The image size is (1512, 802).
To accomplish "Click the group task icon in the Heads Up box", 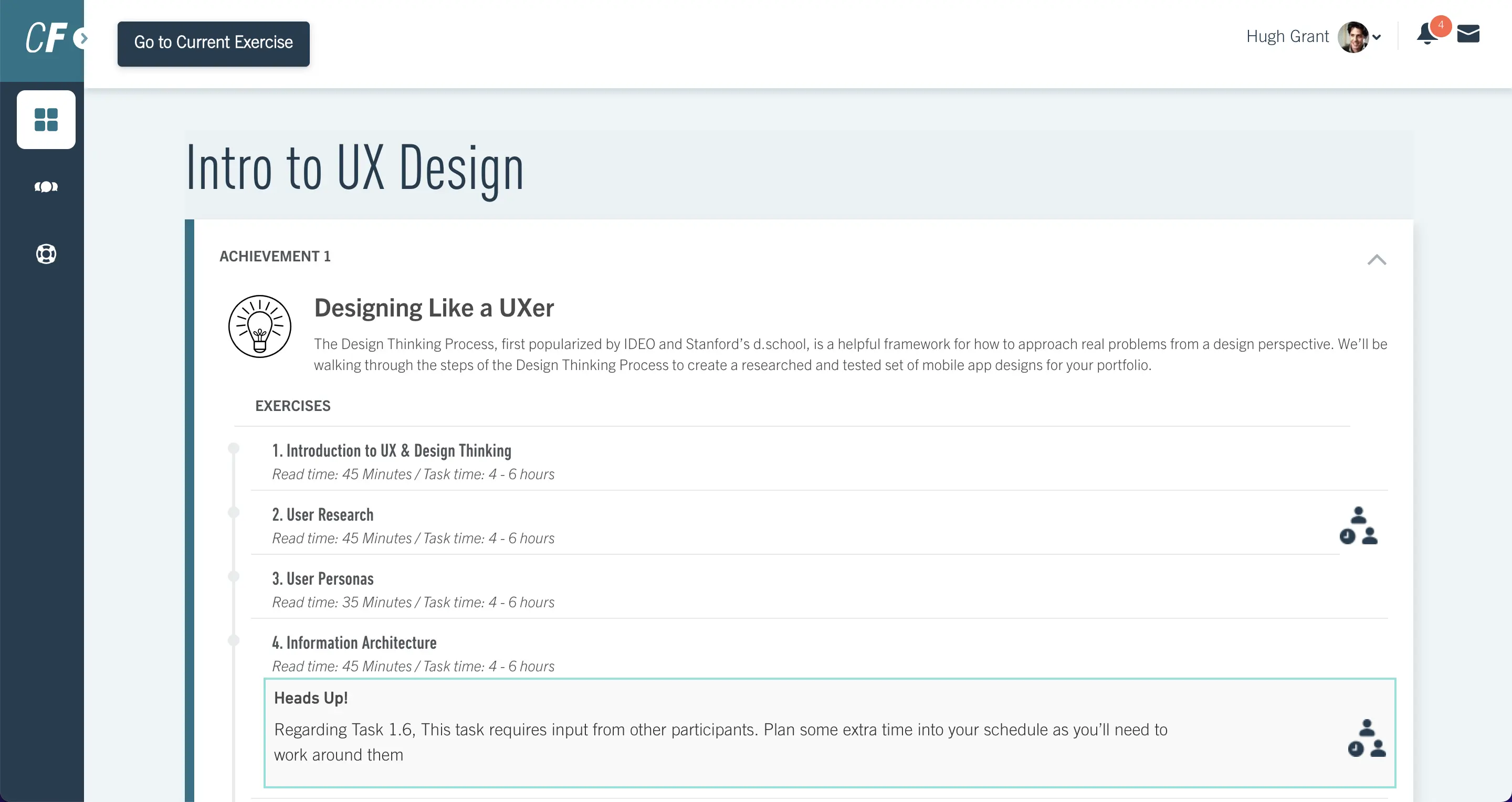I will [1367, 738].
